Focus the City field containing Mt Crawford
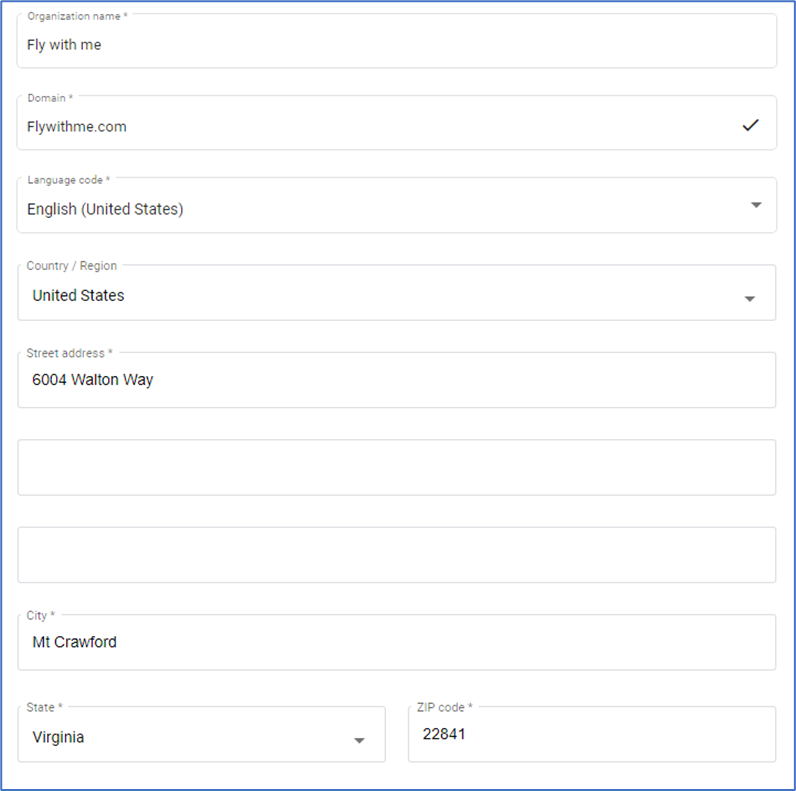 [396, 642]
